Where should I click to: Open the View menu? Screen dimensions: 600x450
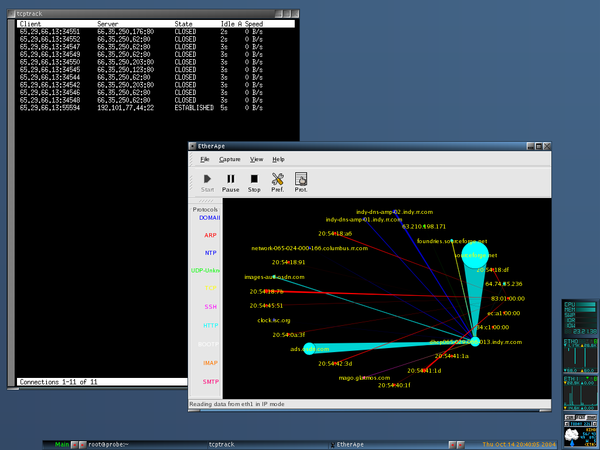(x=256, y=159)
